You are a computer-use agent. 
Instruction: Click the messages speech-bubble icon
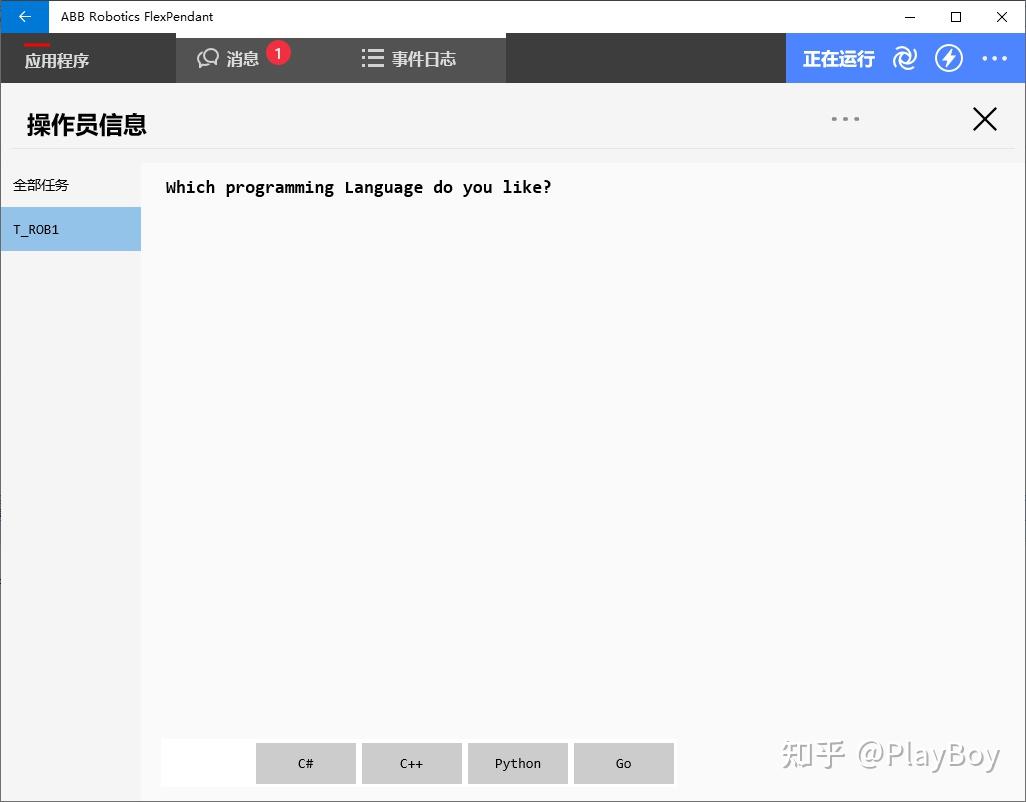[x=207, y=58]
